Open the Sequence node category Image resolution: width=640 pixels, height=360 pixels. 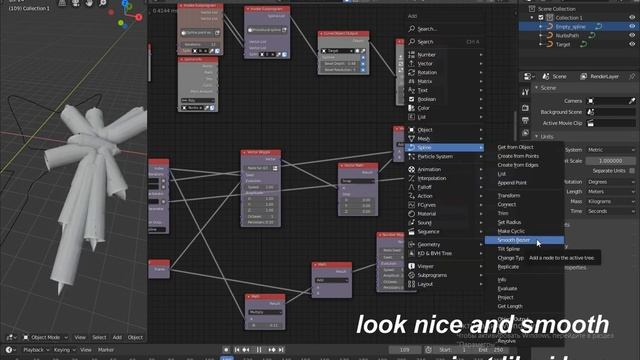tap(445, 232)
